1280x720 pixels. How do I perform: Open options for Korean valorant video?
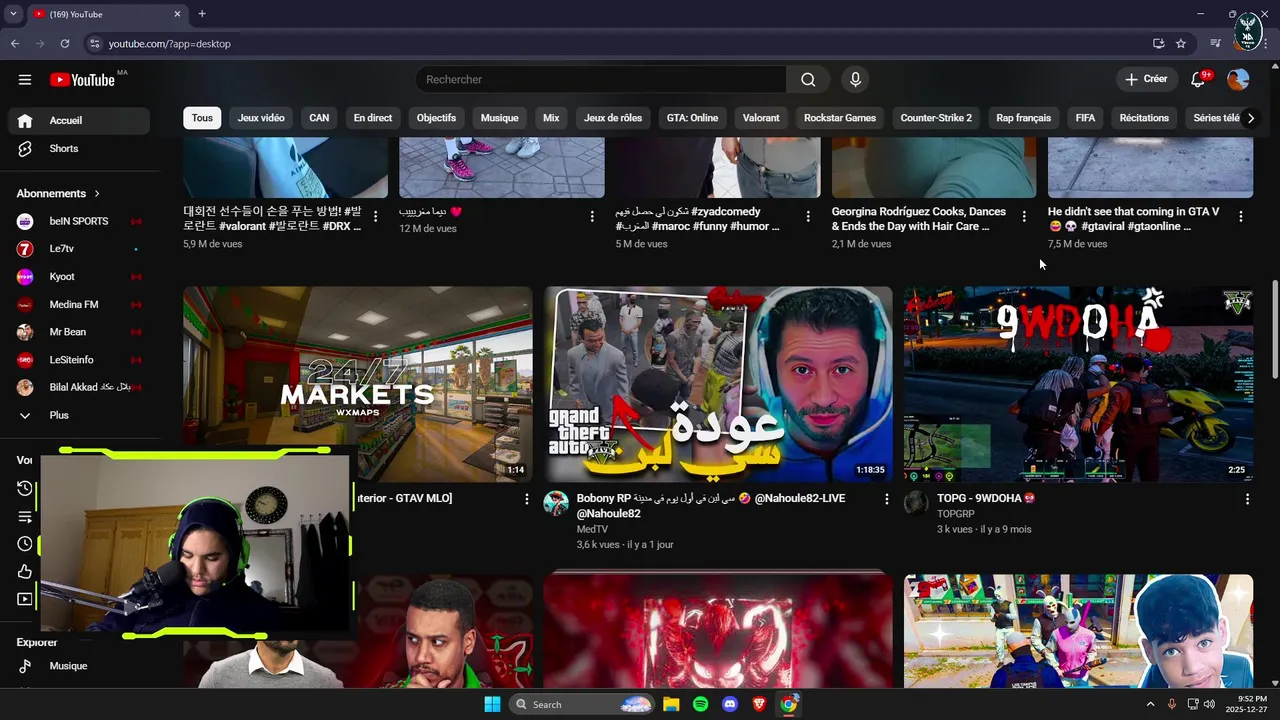tap(375, 216)
